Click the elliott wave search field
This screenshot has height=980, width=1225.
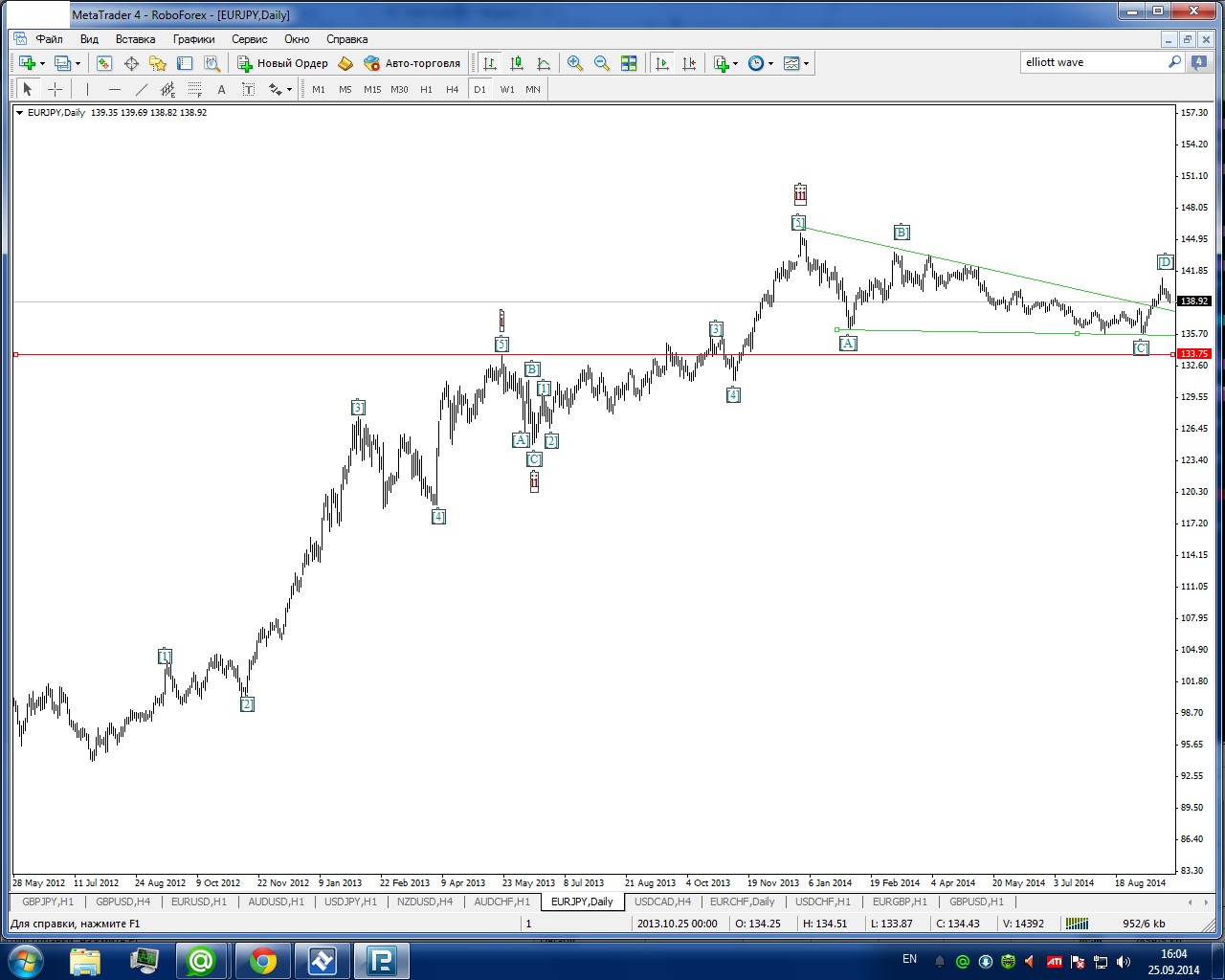1093,62
